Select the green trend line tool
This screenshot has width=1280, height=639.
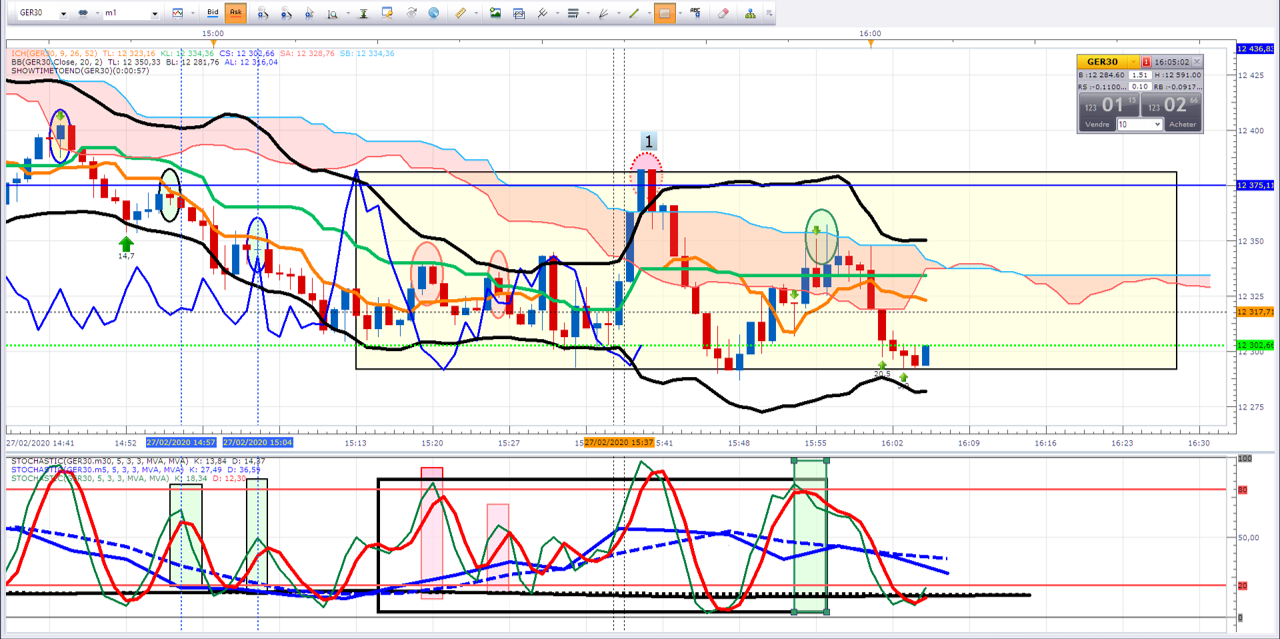pos(633,13)
